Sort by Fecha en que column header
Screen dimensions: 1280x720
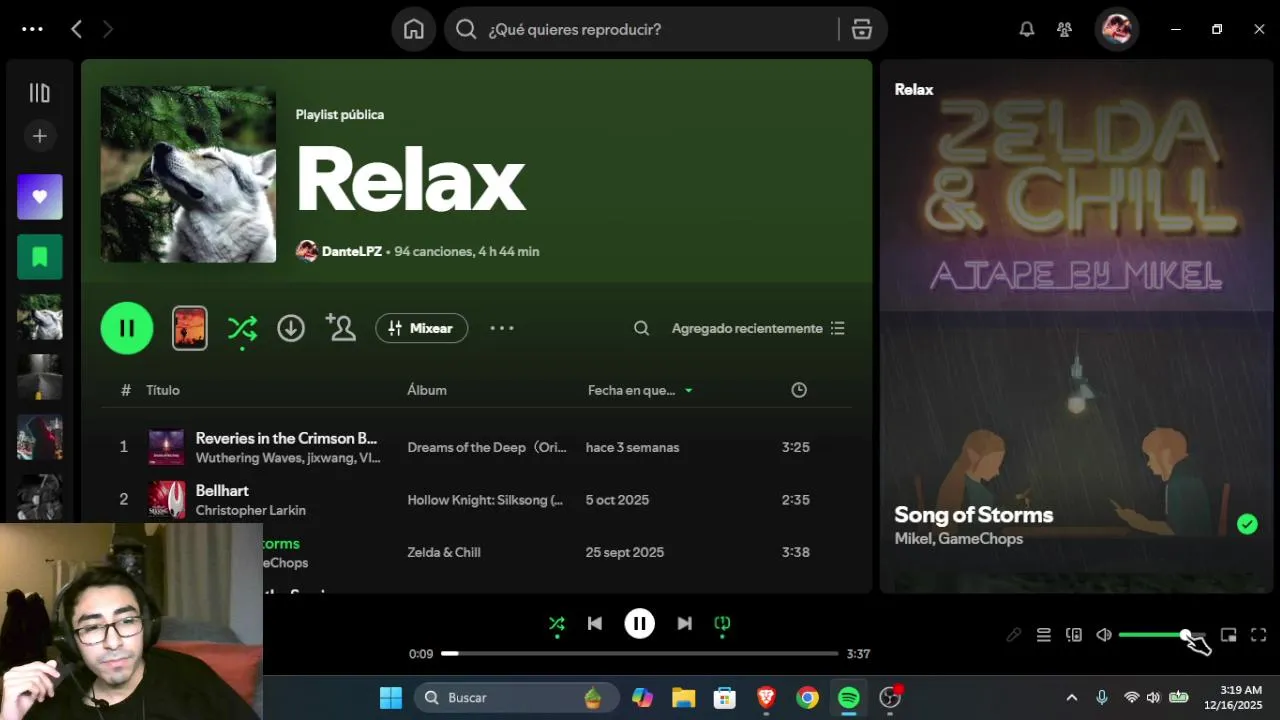[x=640, y=390]
